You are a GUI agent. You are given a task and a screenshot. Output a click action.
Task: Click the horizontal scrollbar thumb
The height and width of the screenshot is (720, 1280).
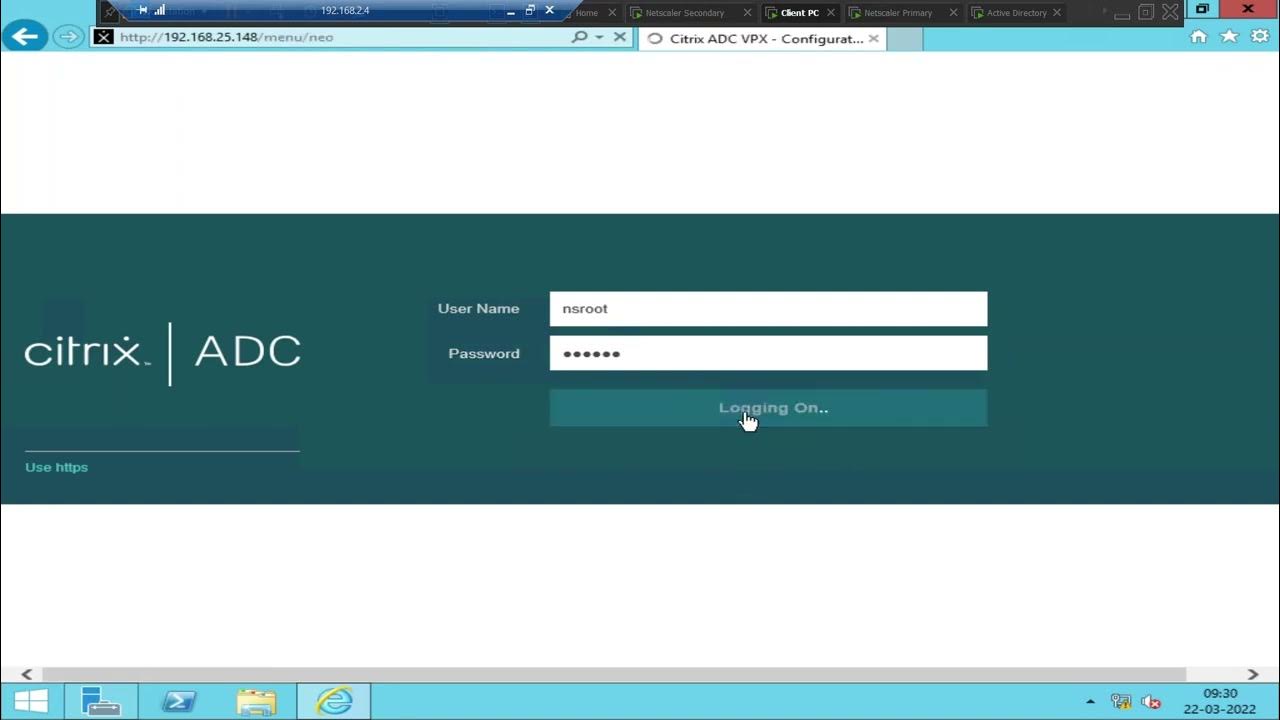tap(612, 675)
